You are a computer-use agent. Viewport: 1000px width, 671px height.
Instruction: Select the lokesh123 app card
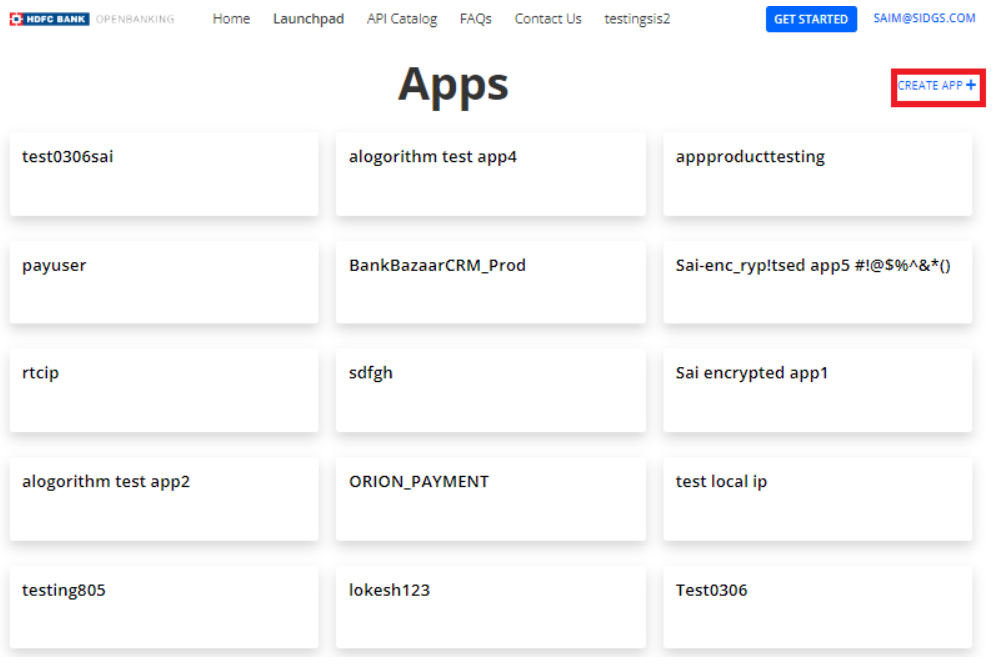click(490, 606)
